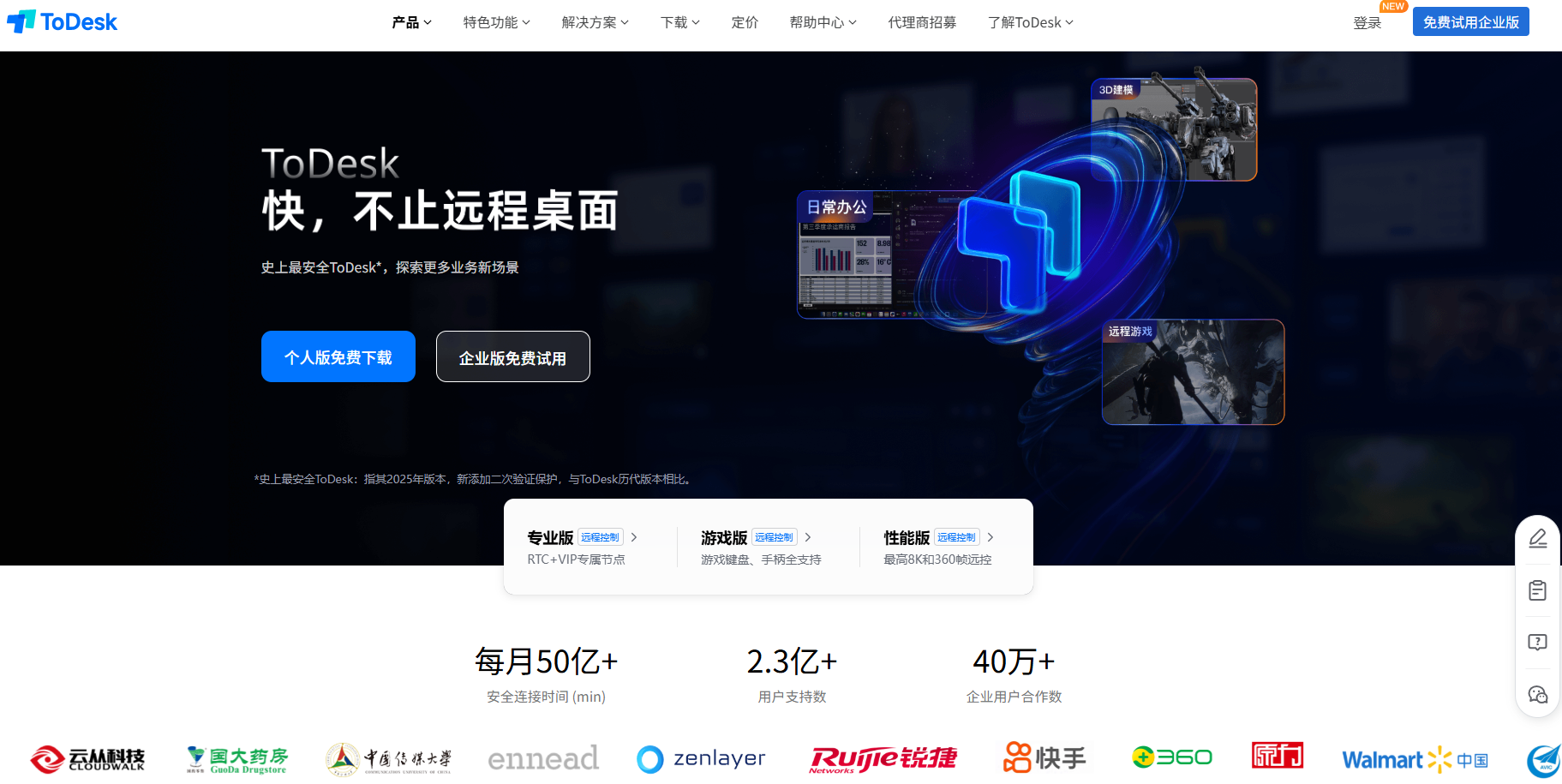The width and height of the screenshot is (1562, 784).
Task: Expand the 解决方案 menu dropdown
Action: [x=595, y=22]
